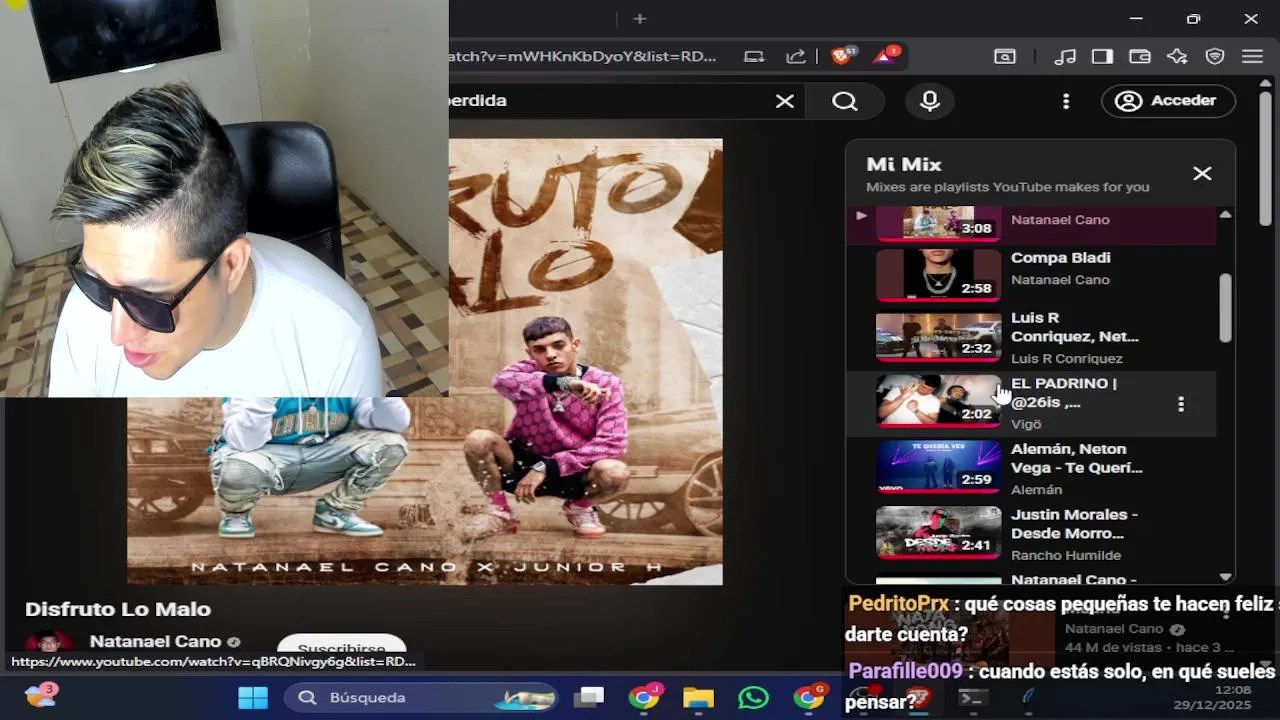Screen dimensions: 1280x720
Task: Clear the YouTube search text
Action: [x=785, y=101]
